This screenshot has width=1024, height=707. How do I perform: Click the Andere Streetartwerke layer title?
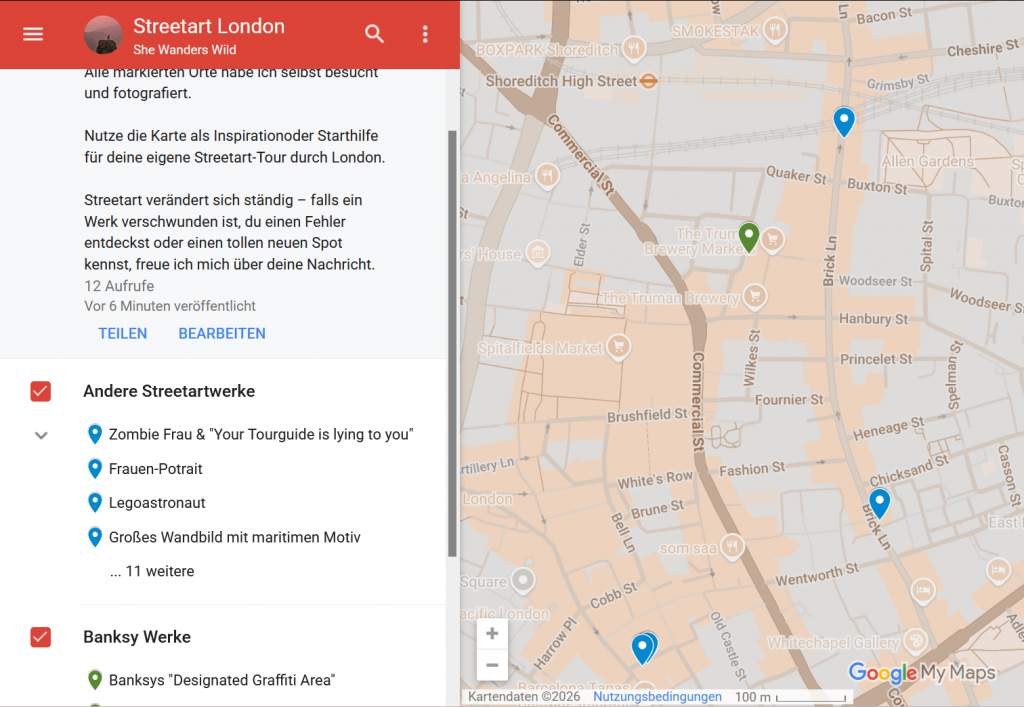(169, 391)
